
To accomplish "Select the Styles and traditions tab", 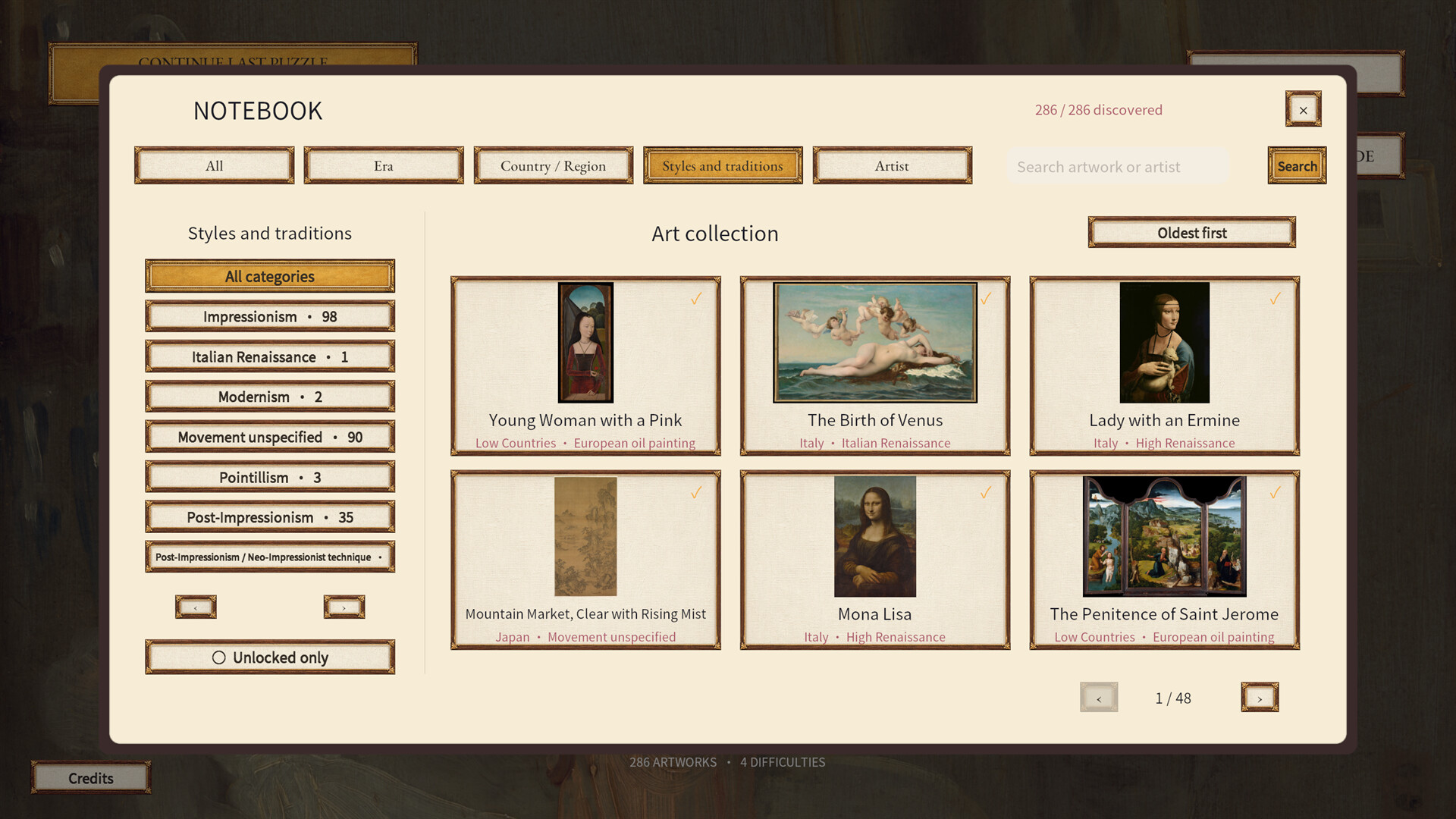I will (723, 165).
